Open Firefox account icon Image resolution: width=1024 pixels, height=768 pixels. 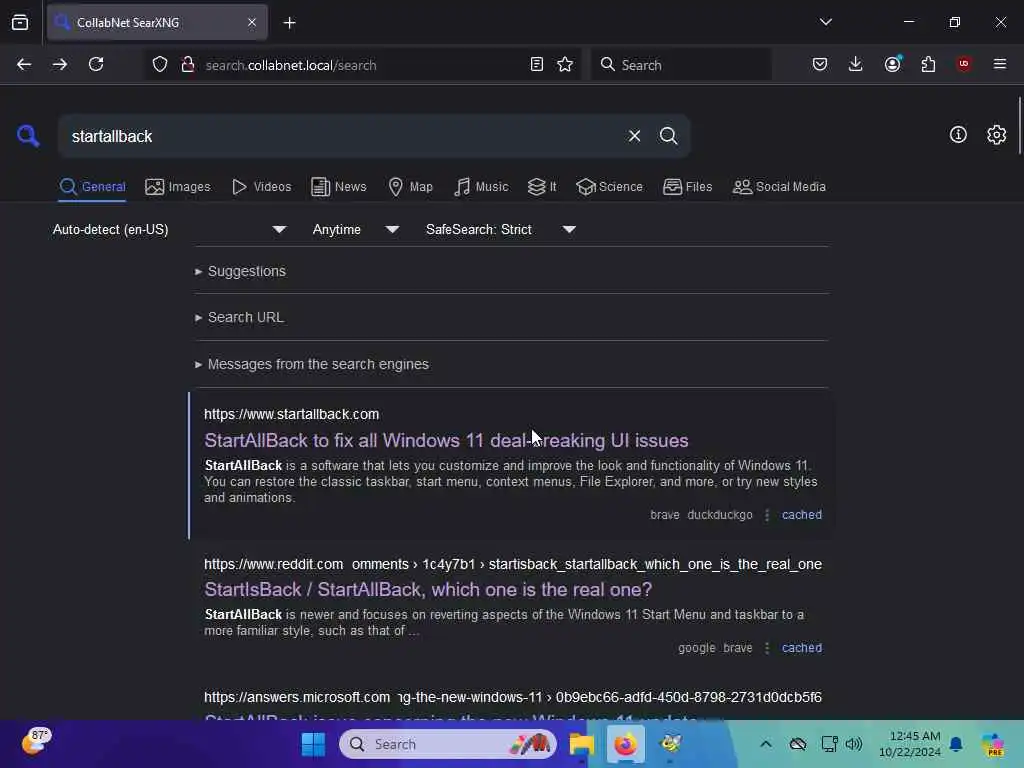[x=893, y=64]
